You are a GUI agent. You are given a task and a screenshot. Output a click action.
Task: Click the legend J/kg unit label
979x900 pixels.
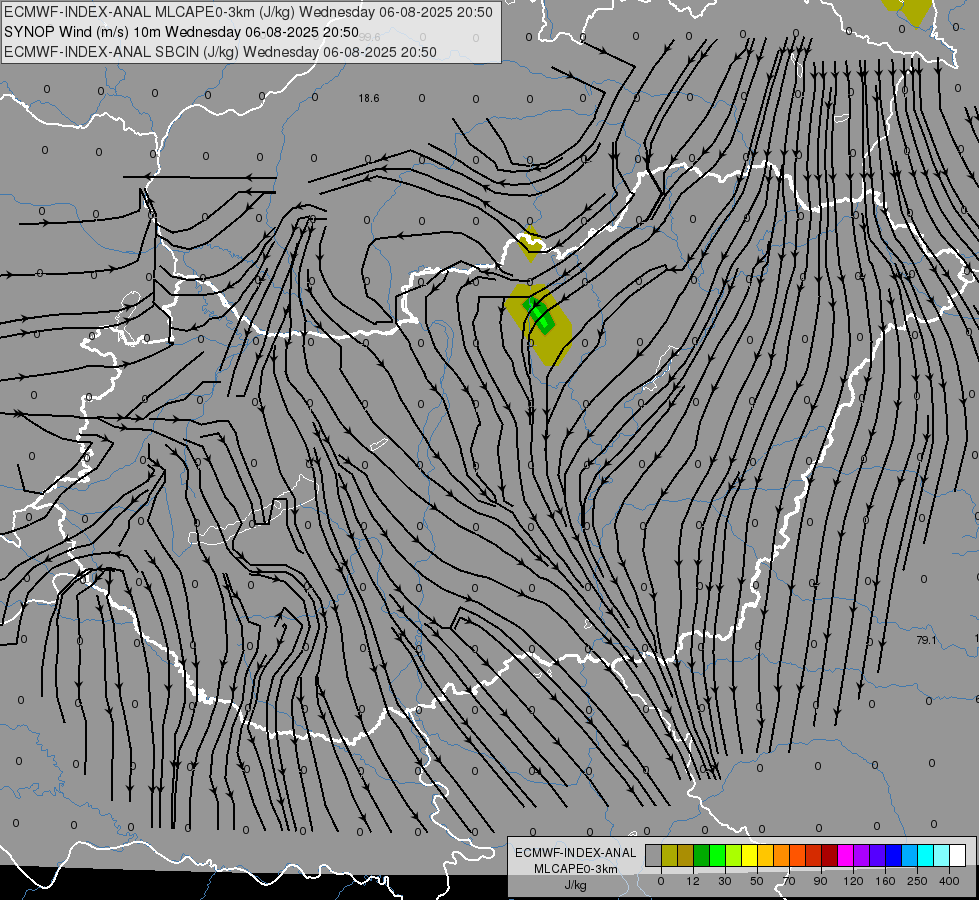point(576,885)
